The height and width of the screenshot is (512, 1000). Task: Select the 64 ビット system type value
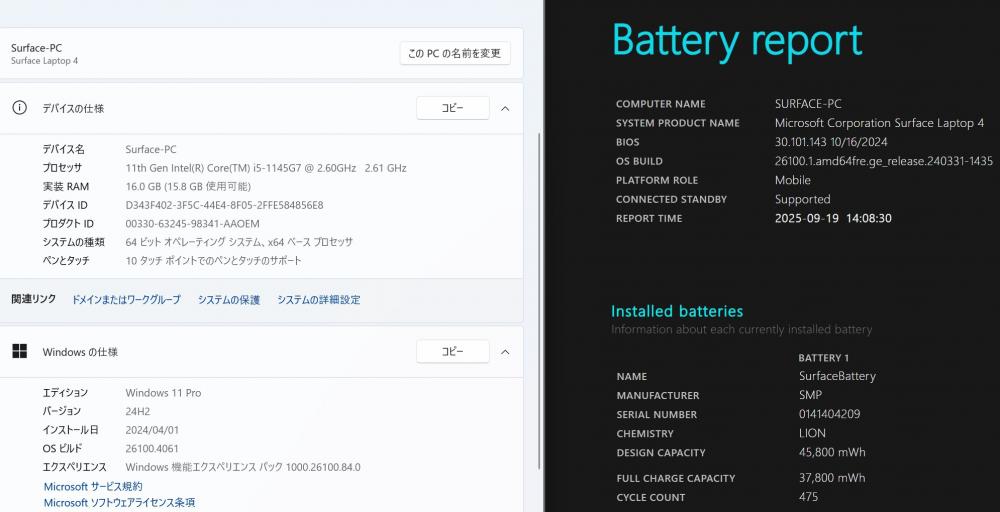(239, 242)
